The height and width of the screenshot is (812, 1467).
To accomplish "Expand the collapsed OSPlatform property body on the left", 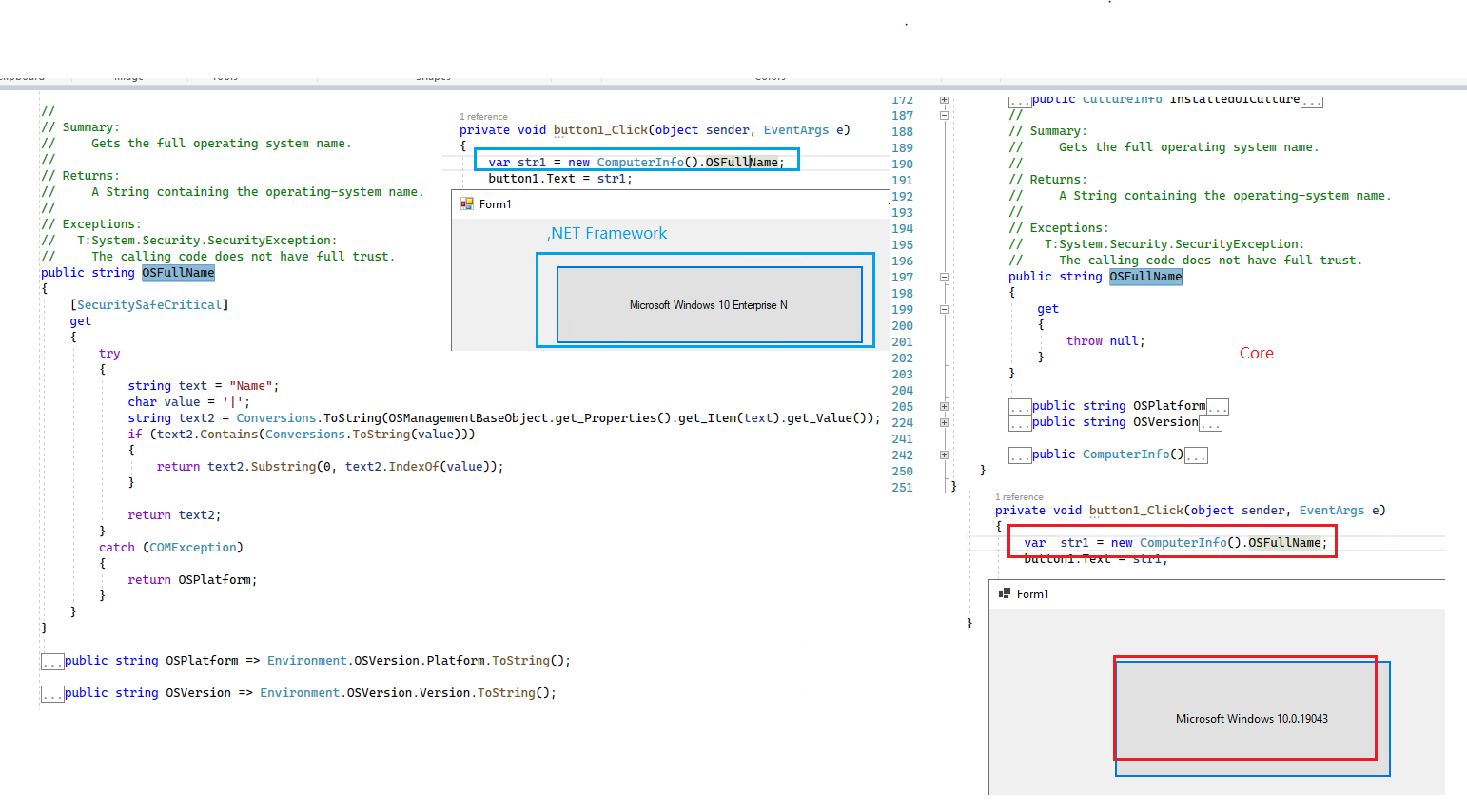I will click(52, 660).
